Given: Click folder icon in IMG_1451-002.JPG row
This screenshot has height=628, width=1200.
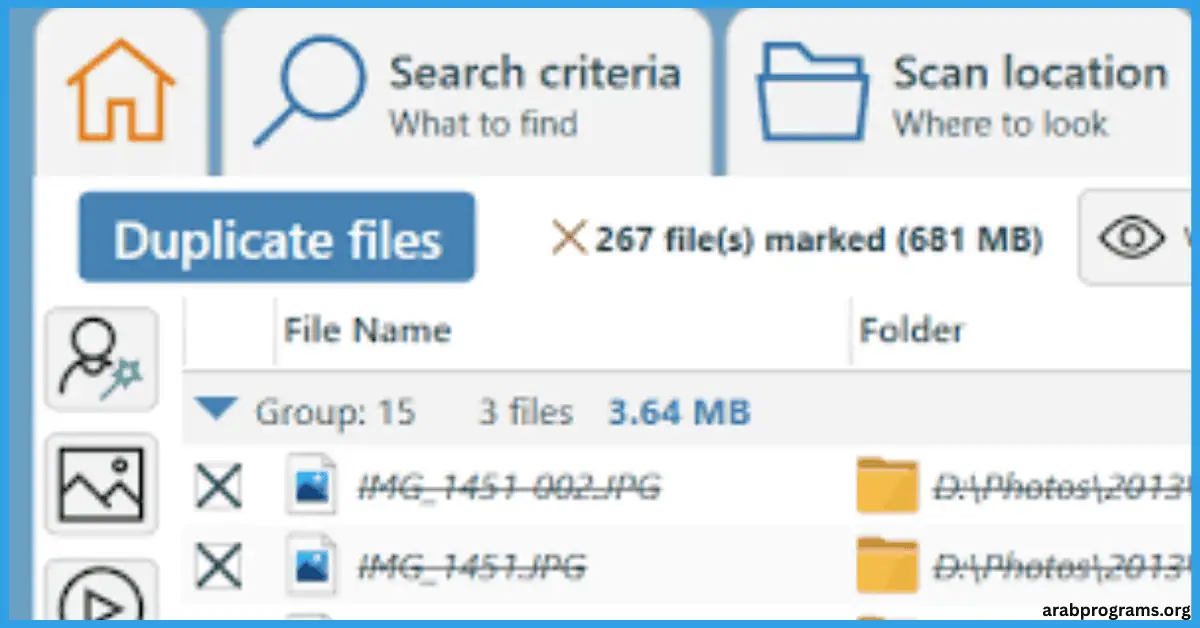Looking at the screenshot, I should click(x=888, y=485).
